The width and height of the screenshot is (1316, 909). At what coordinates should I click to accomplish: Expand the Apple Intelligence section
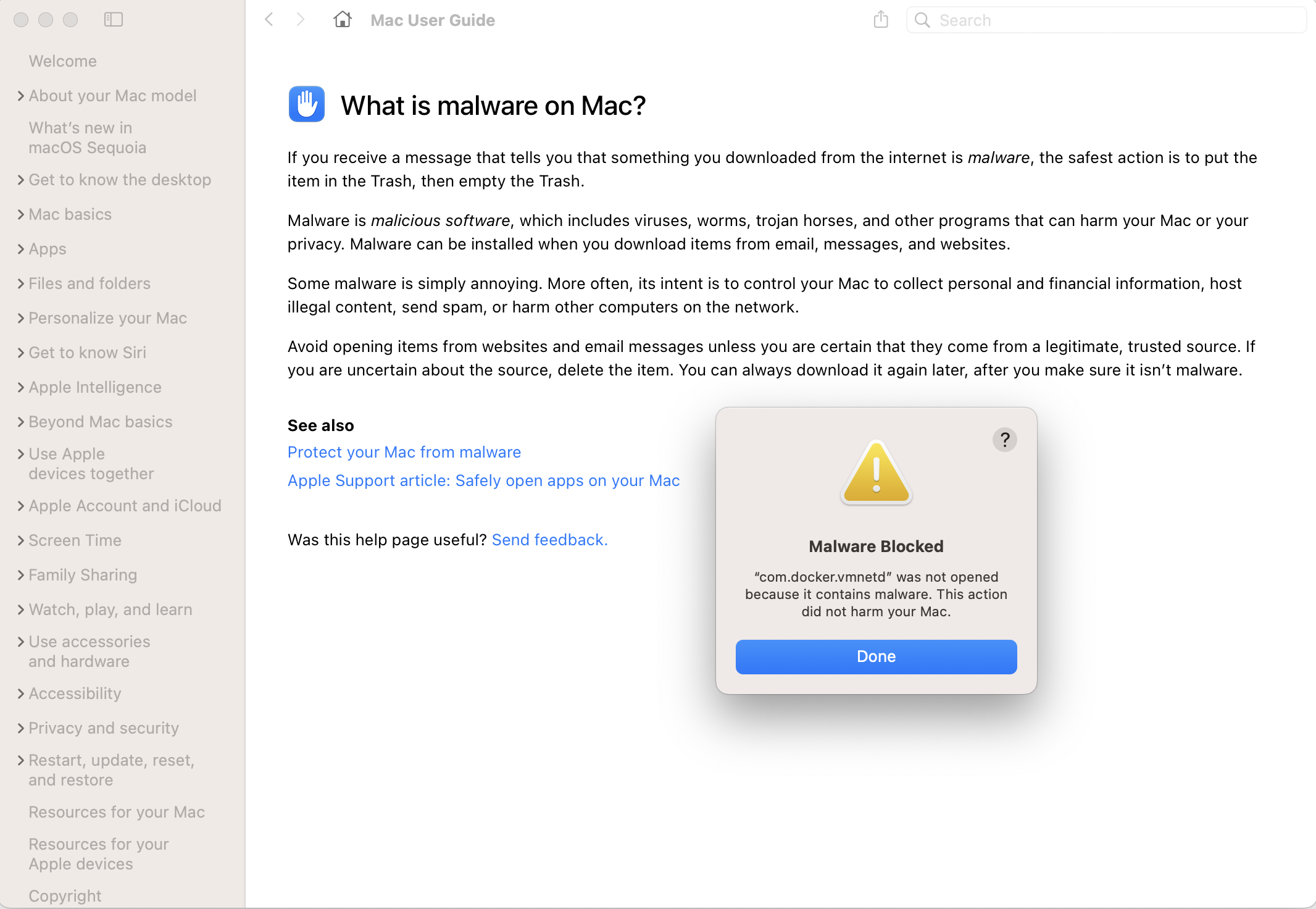pyautogui.click(x=94, y=387)
